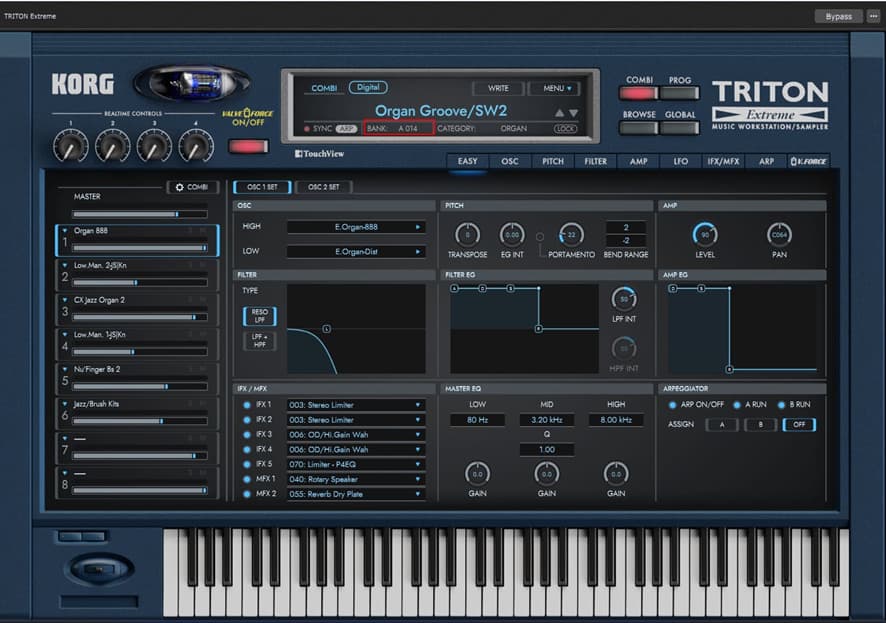Click the Bypass button
This screenshot has width=886, height=623.
point(839,16)
